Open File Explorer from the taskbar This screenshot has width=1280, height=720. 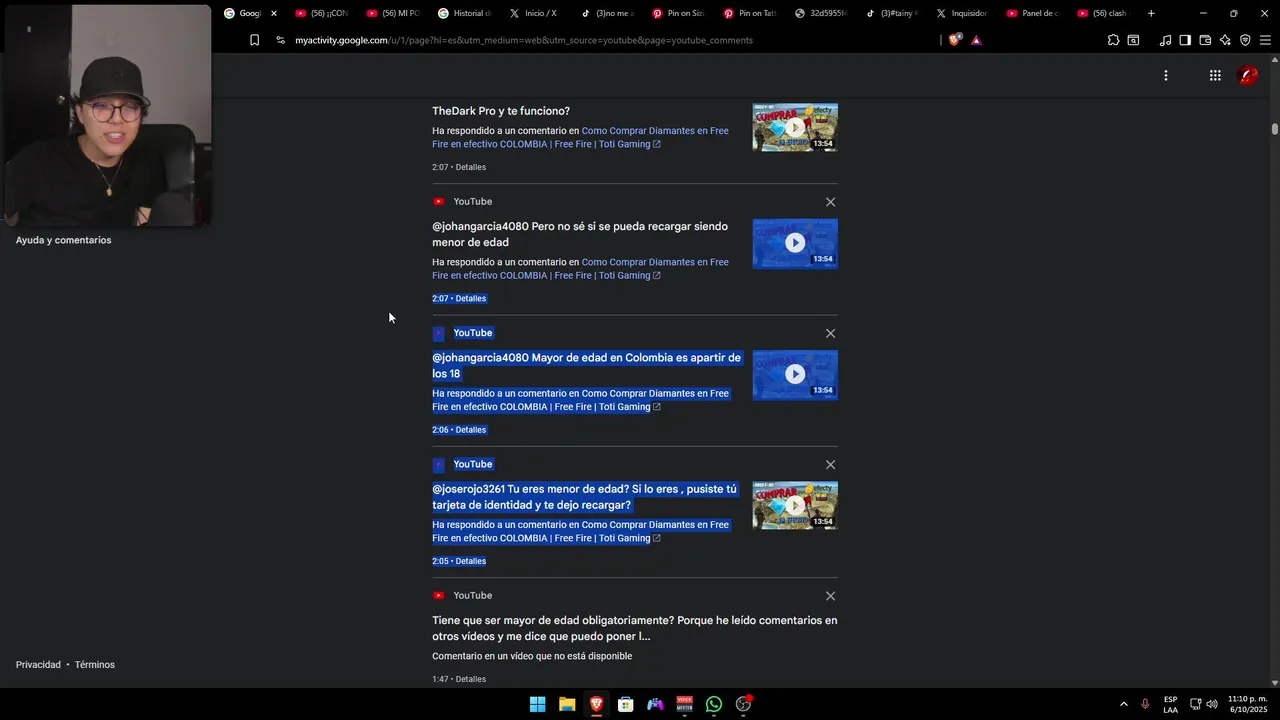pos(567,704)
